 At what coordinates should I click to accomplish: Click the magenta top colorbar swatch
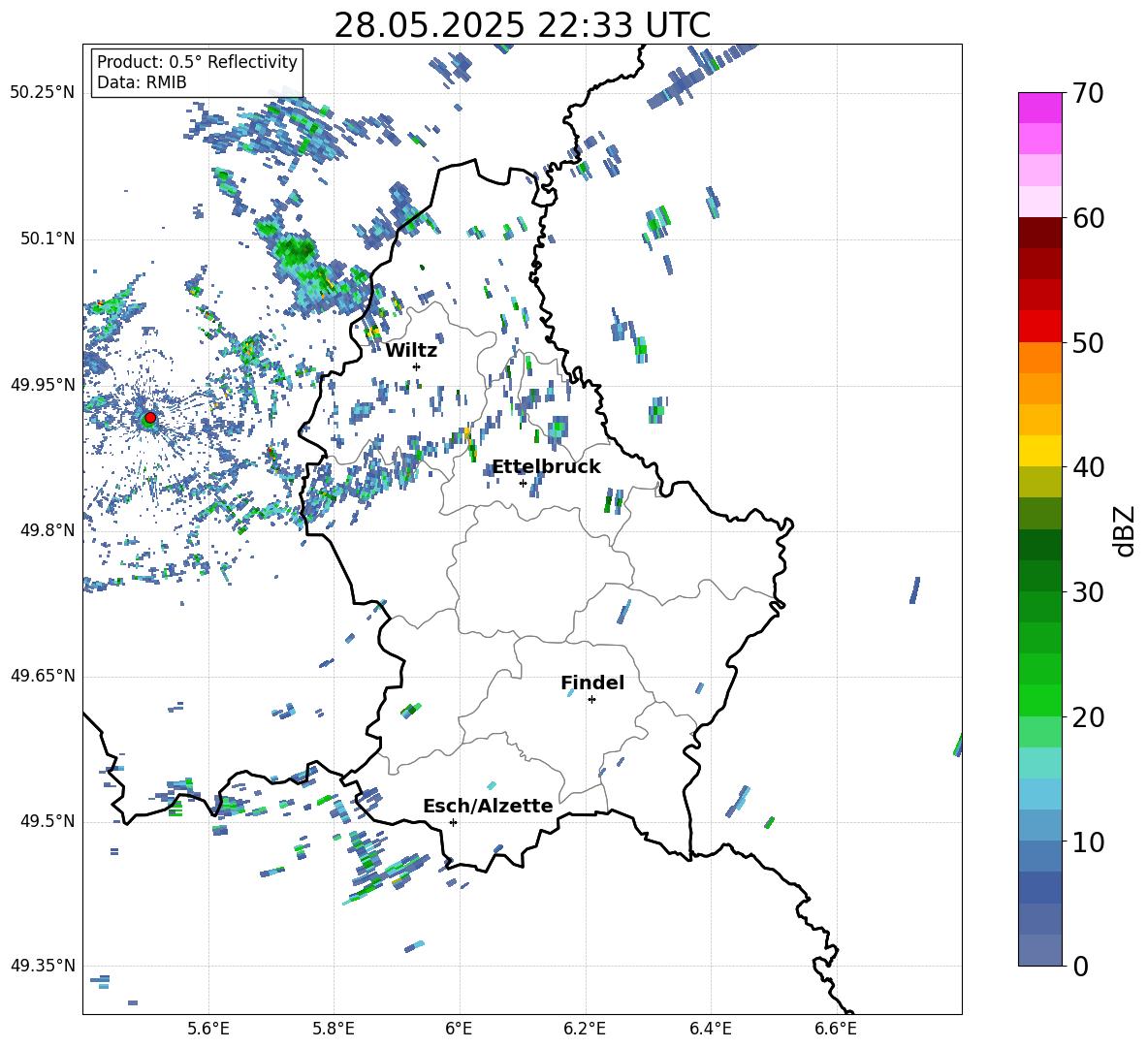click(1039, 108)
